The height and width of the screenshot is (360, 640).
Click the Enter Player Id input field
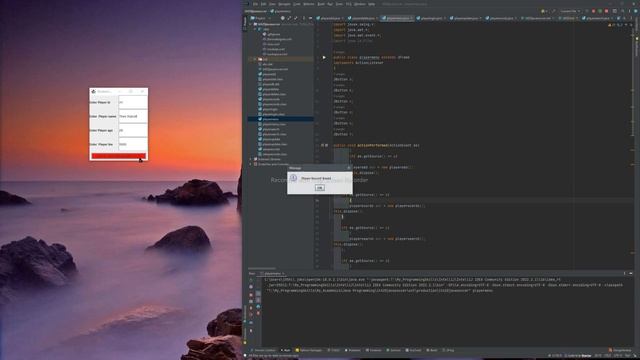pyautogui.click(x=133, y=102)
